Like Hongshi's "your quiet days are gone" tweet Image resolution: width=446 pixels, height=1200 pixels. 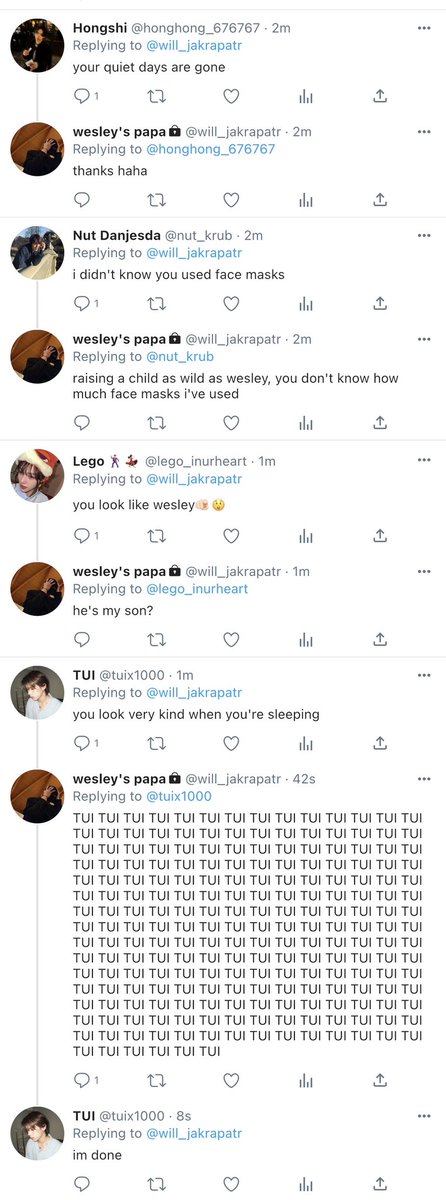click(231, 96)
